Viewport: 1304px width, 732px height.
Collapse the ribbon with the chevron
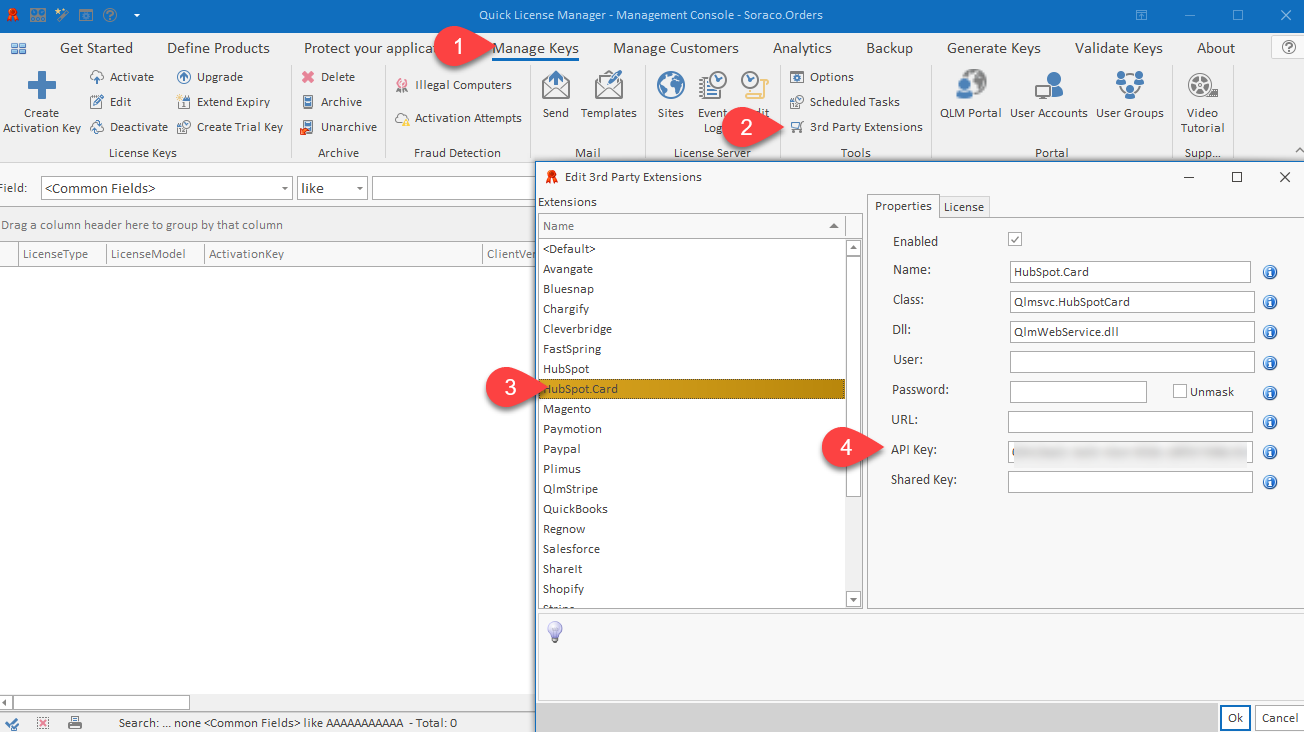[x=1298, y=152]
